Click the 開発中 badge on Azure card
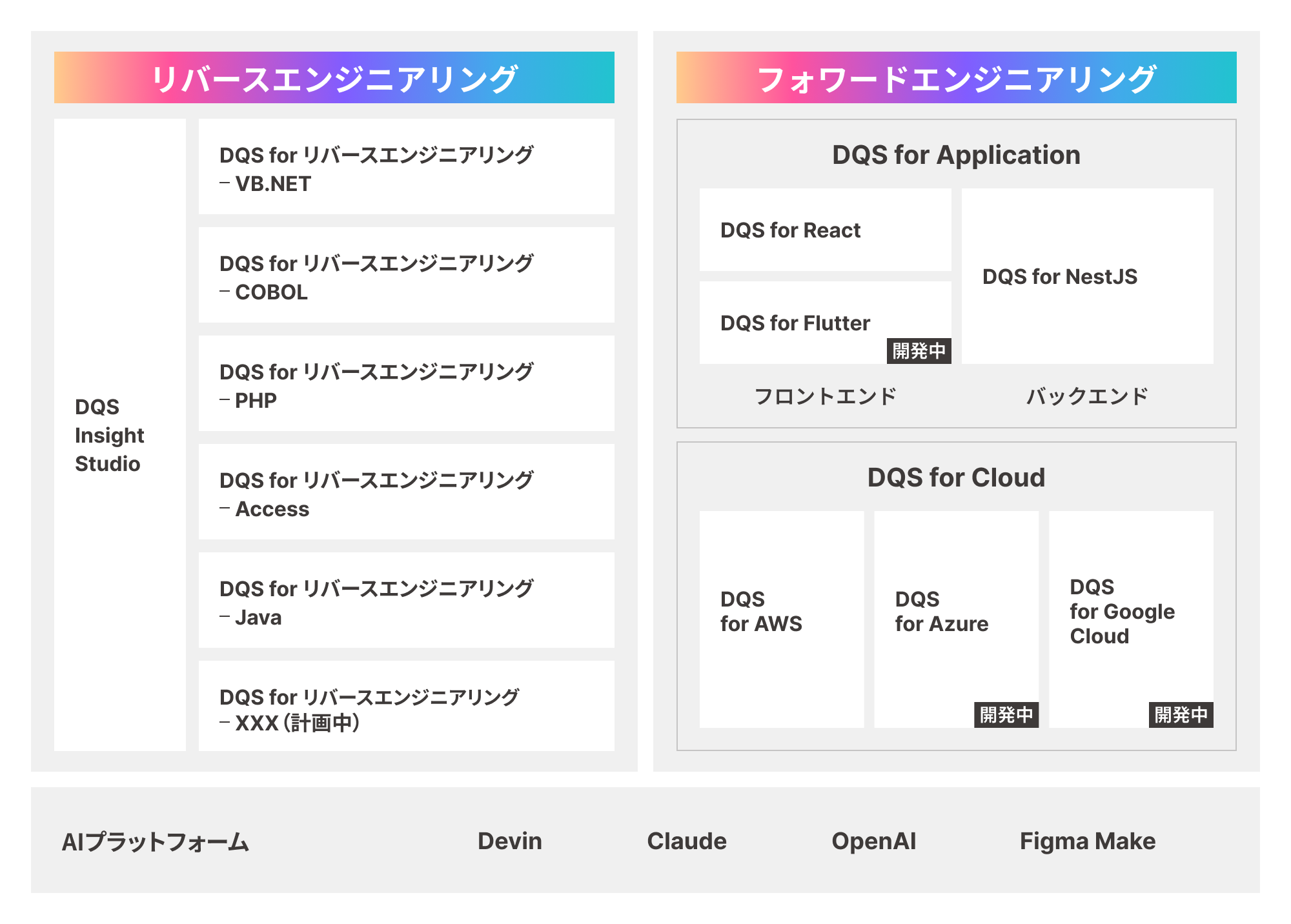1291x924 pixels. tap(1006, 715)
